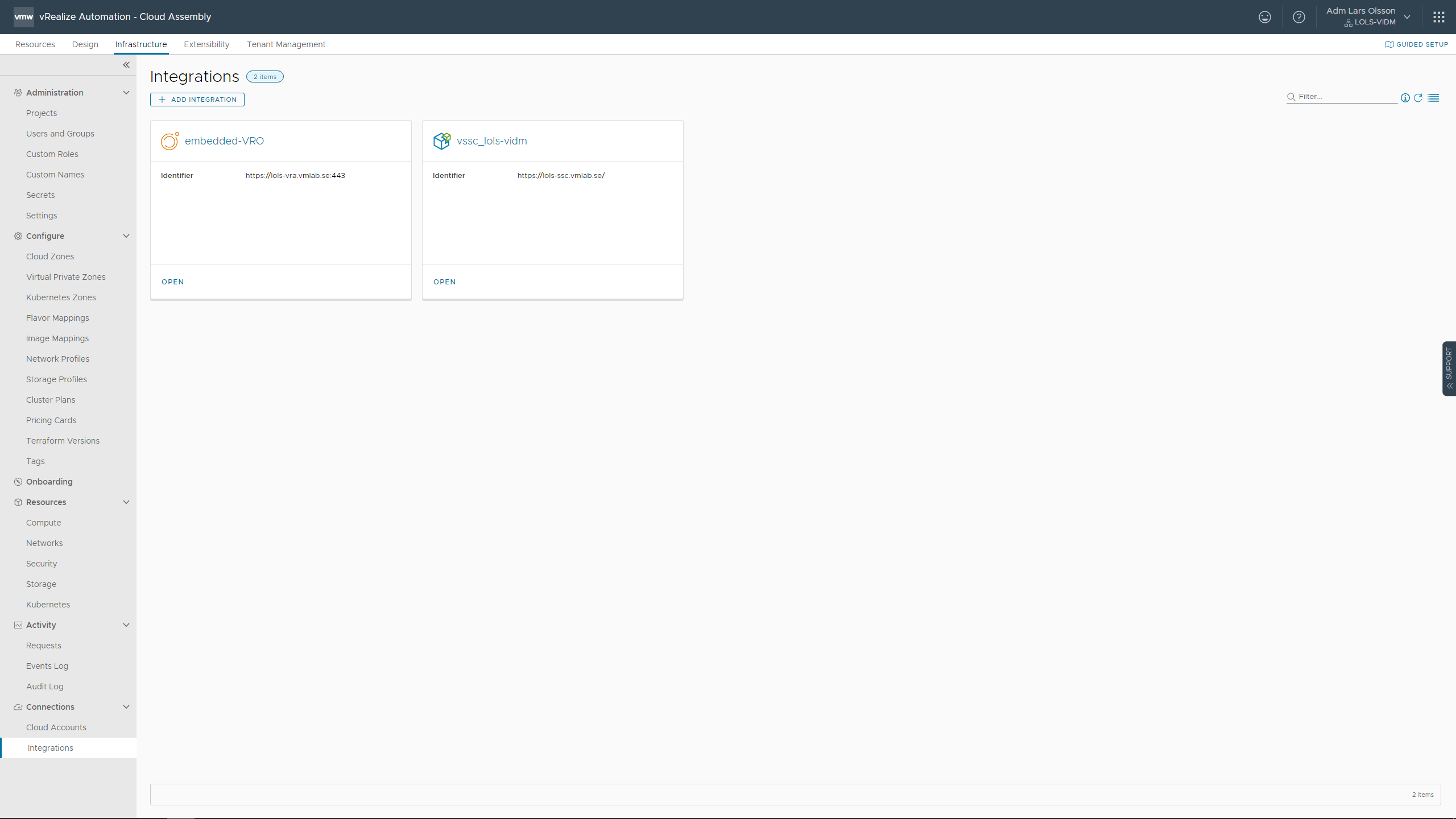
Task: Click the Connections cloud icon
Action: [x=18, y=707]
